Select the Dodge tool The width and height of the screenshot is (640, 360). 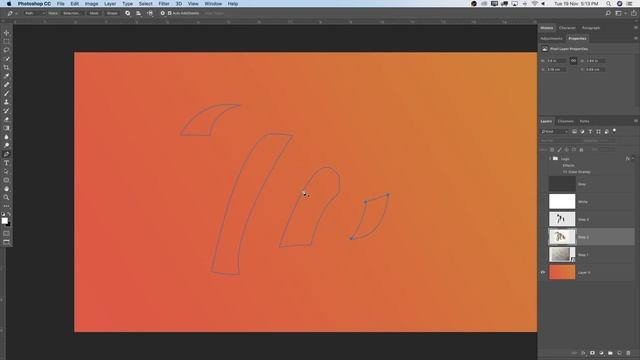[6, 145]
